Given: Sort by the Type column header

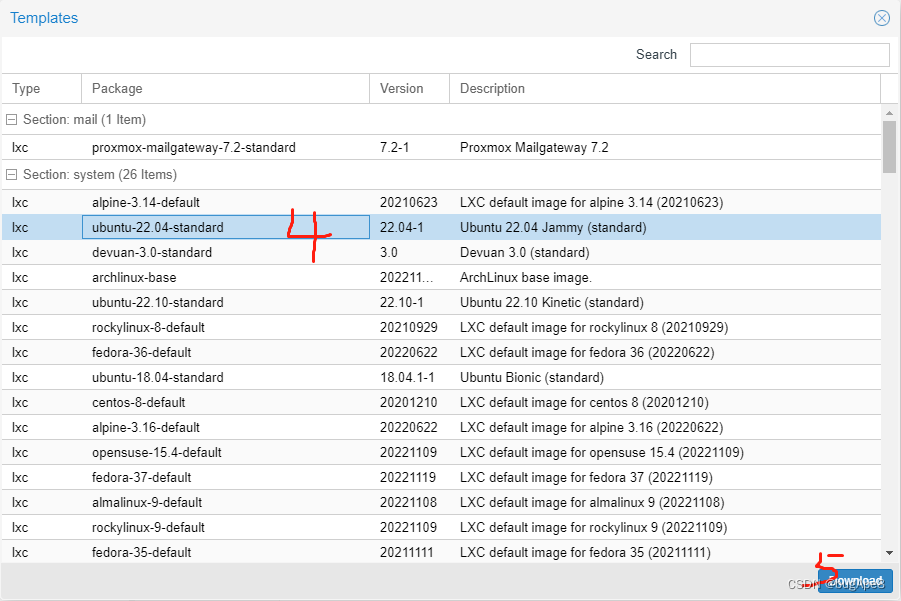Looking at the screenshot, I should click(x=42, y=88).
